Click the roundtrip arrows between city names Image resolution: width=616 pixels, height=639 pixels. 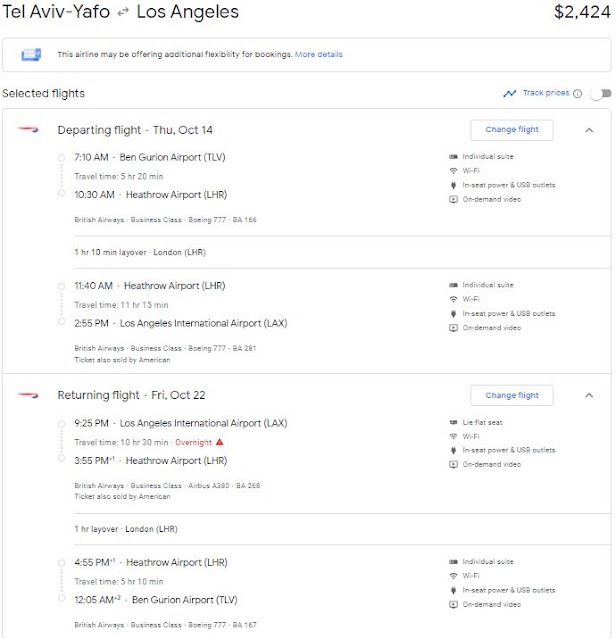123,13
